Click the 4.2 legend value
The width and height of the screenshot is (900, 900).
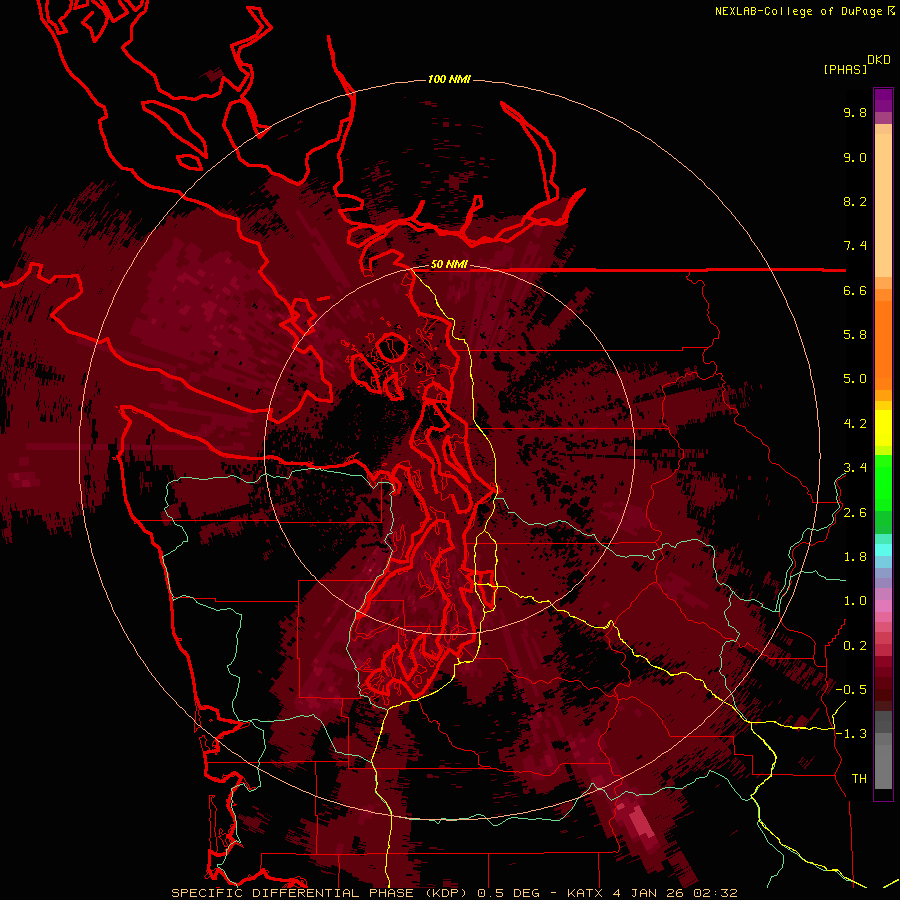pyautogui.click(x=855, y=424)
